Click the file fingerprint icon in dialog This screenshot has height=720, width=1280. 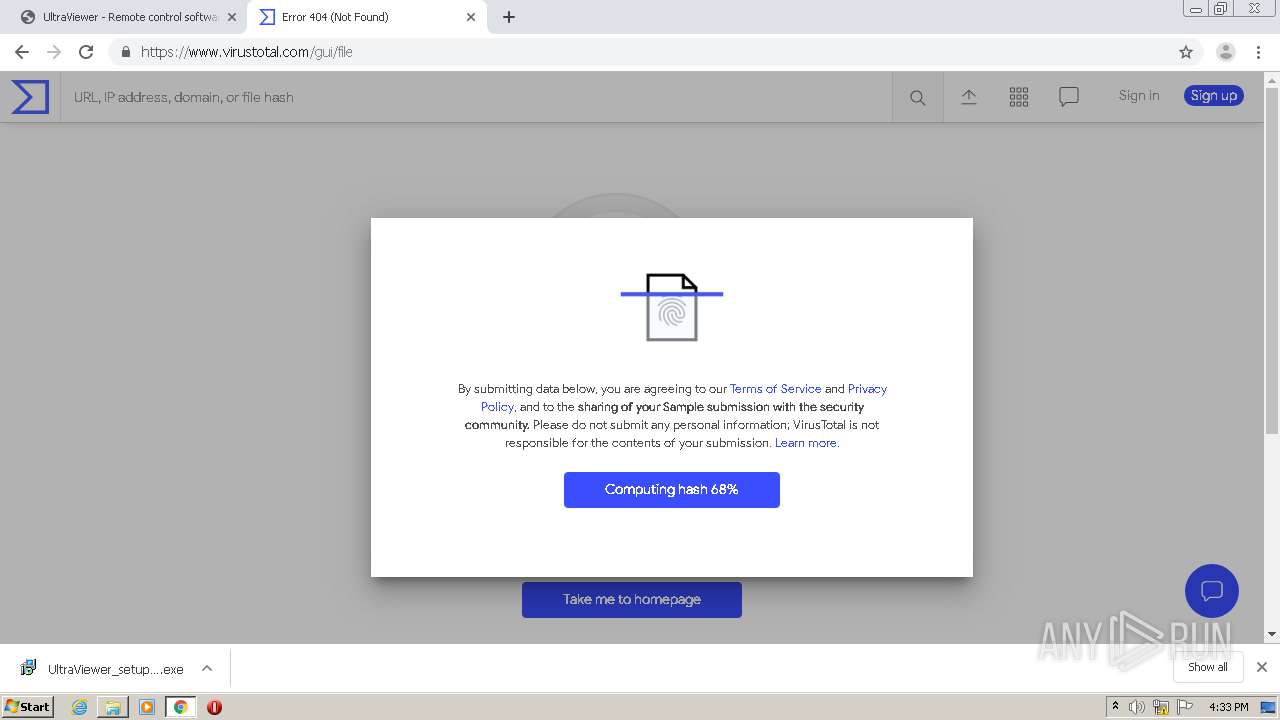pyautogui.click(x=672, y=307)
